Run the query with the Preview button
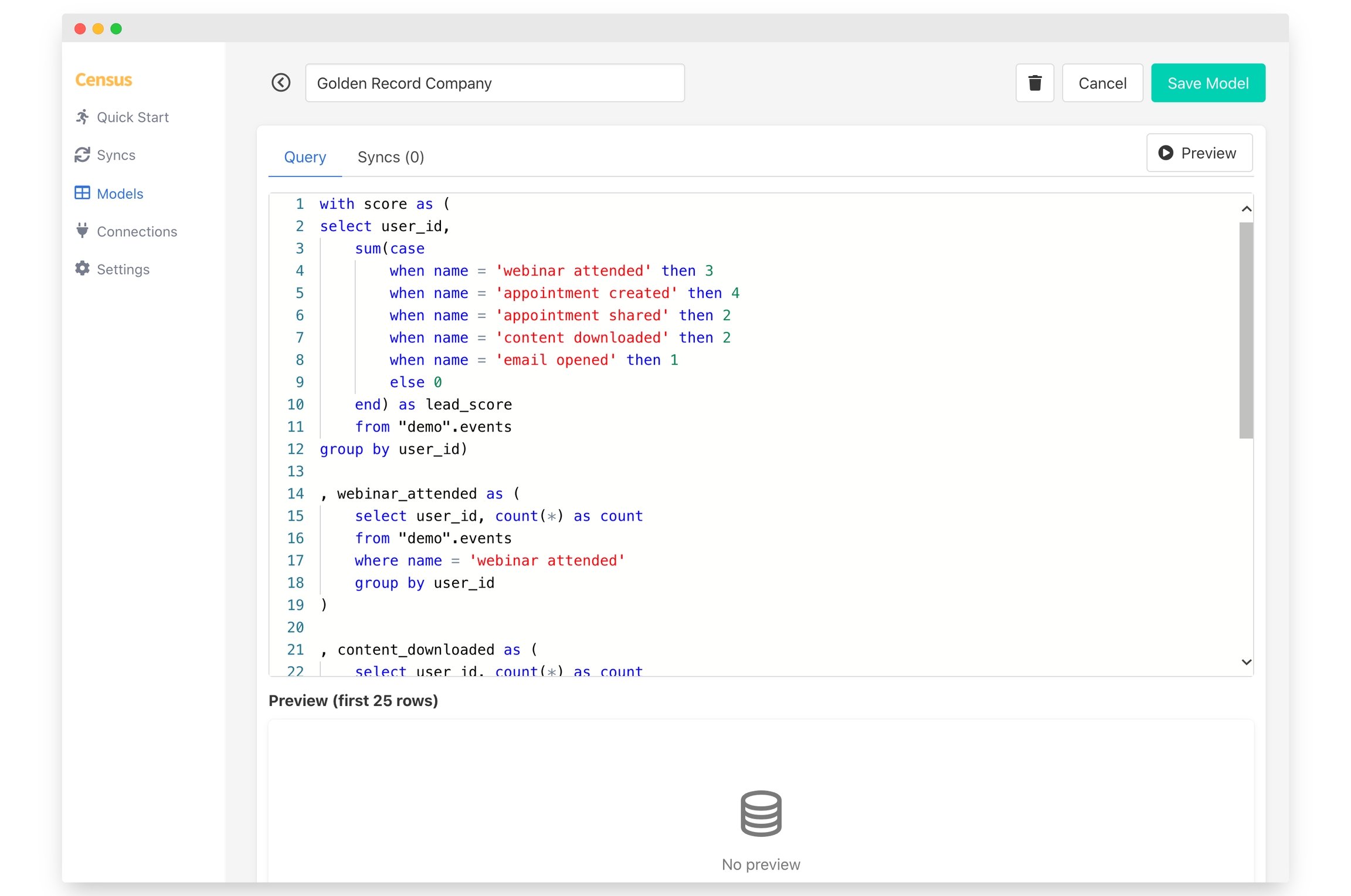Viewport: 1351px width, 896px height. [x=1199, y=153]
